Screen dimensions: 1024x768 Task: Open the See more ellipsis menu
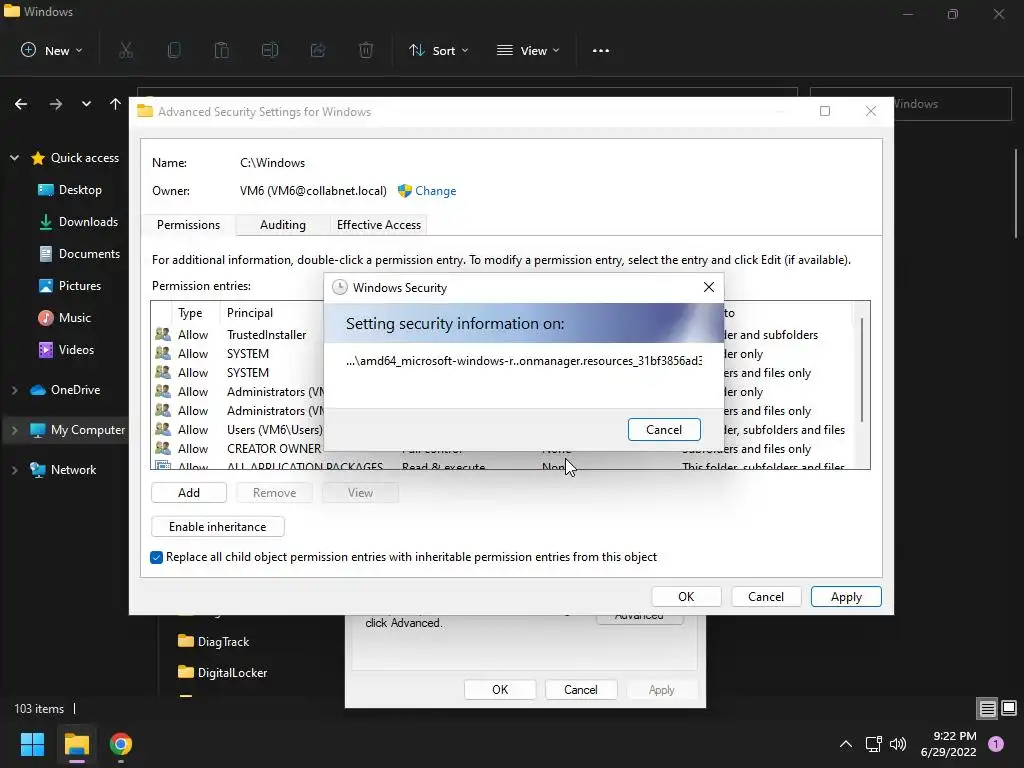pyautogui.click(x=601, y=50)
